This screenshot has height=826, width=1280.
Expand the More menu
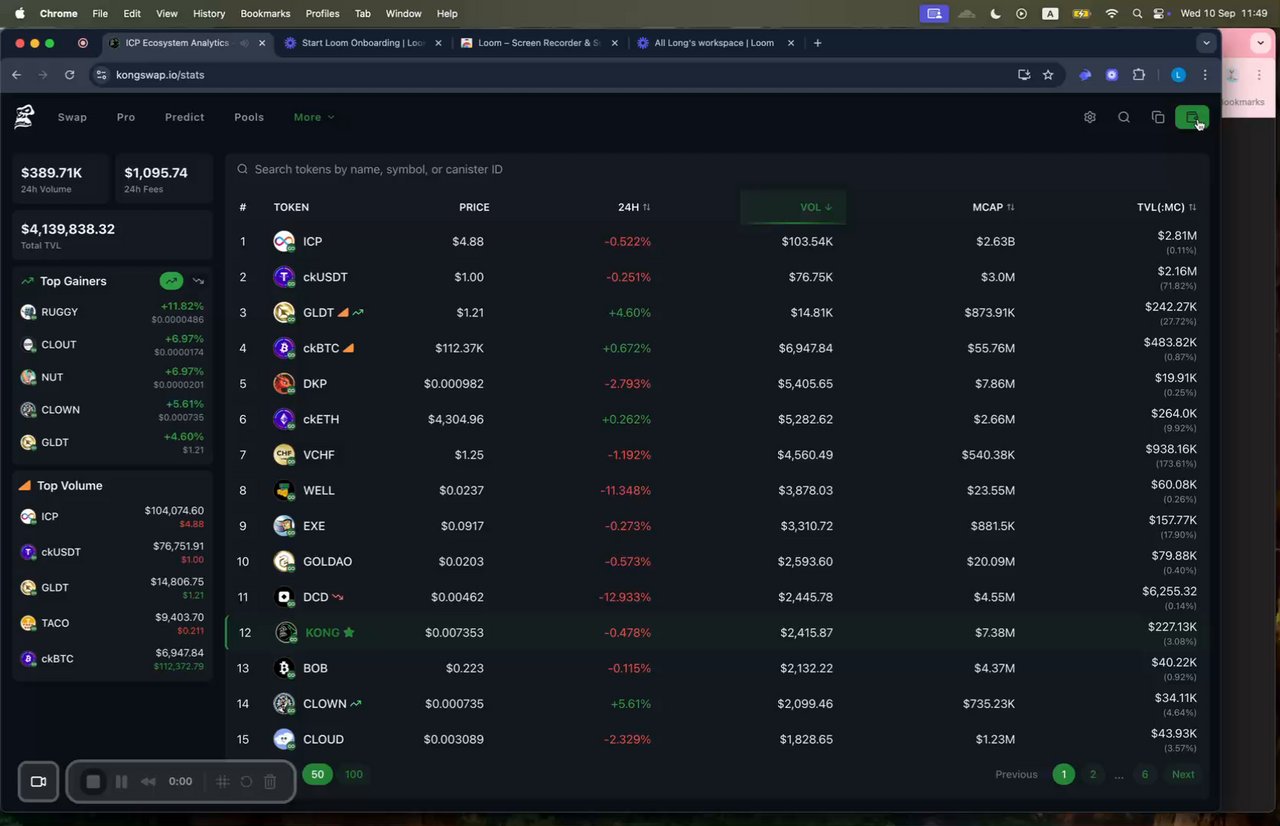314,117
